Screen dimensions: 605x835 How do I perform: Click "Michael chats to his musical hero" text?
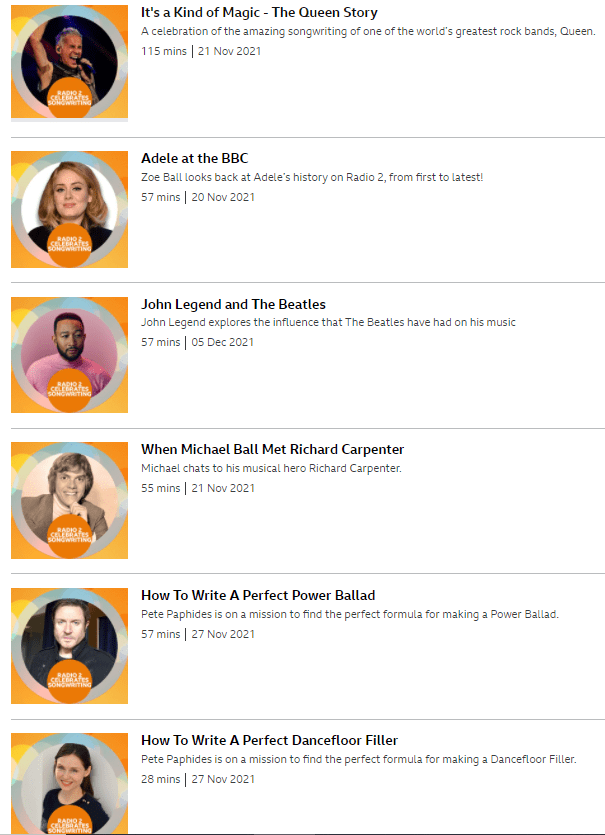tap(271, 468)
